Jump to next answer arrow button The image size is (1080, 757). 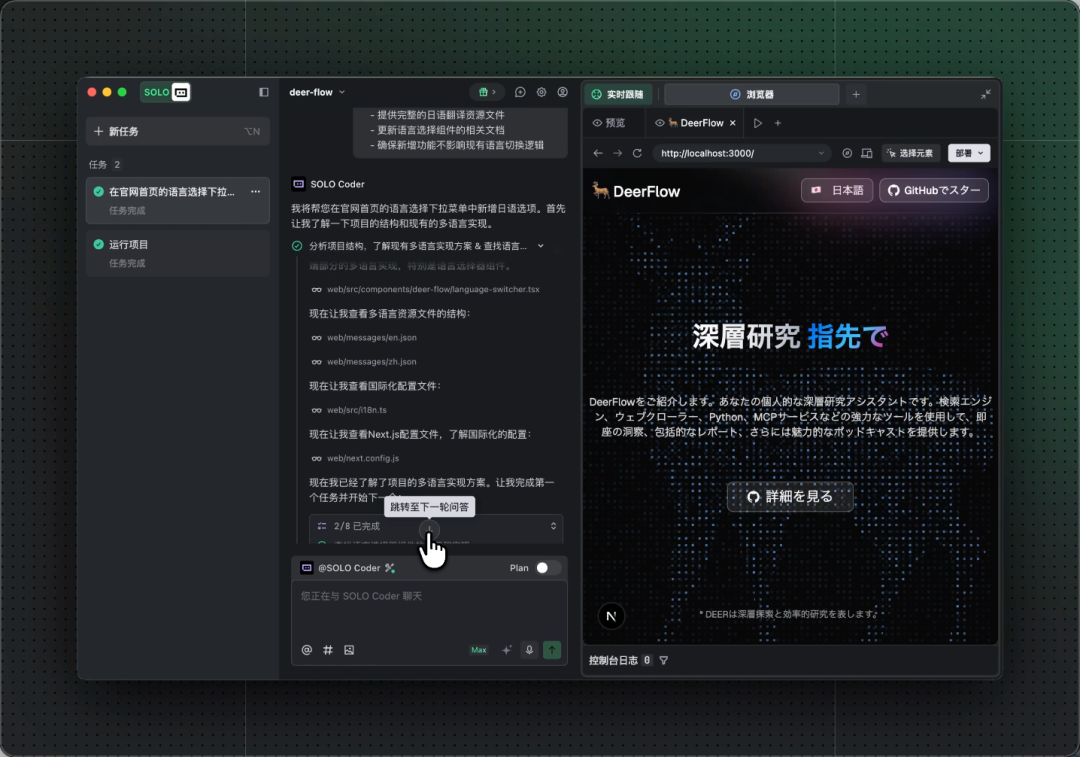[429, 530]
